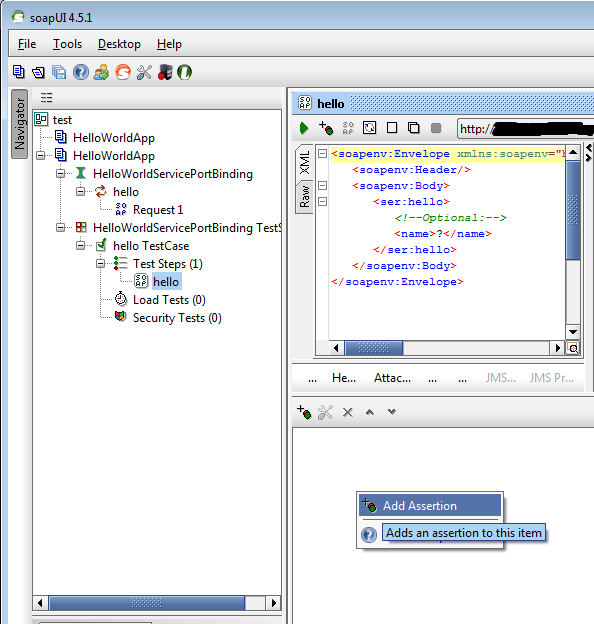Click the green loadUI toolbar icon
This screenshot has width=594, height=624.
click(x=185, y=72)
